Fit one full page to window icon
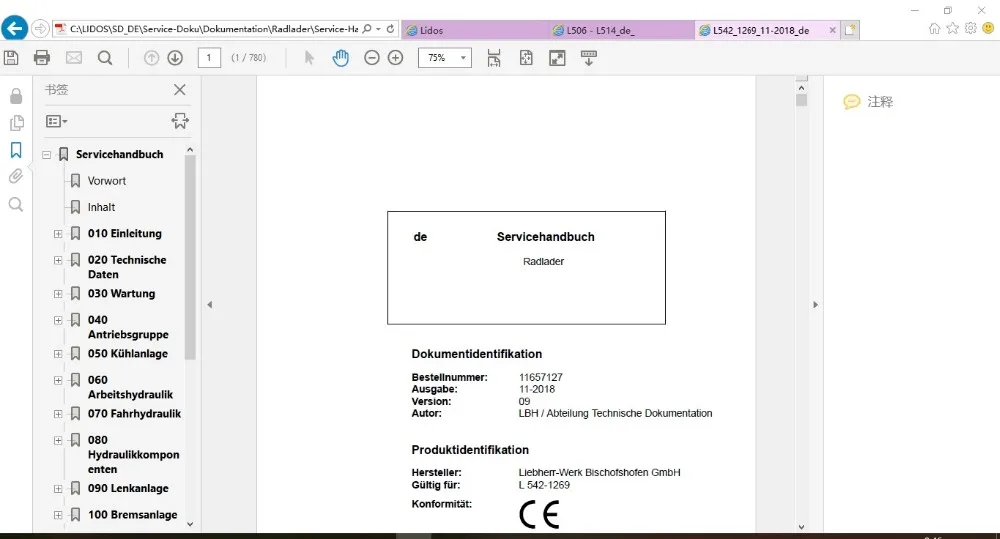Viewport: 1000px width, 539px height. point(526,58)
